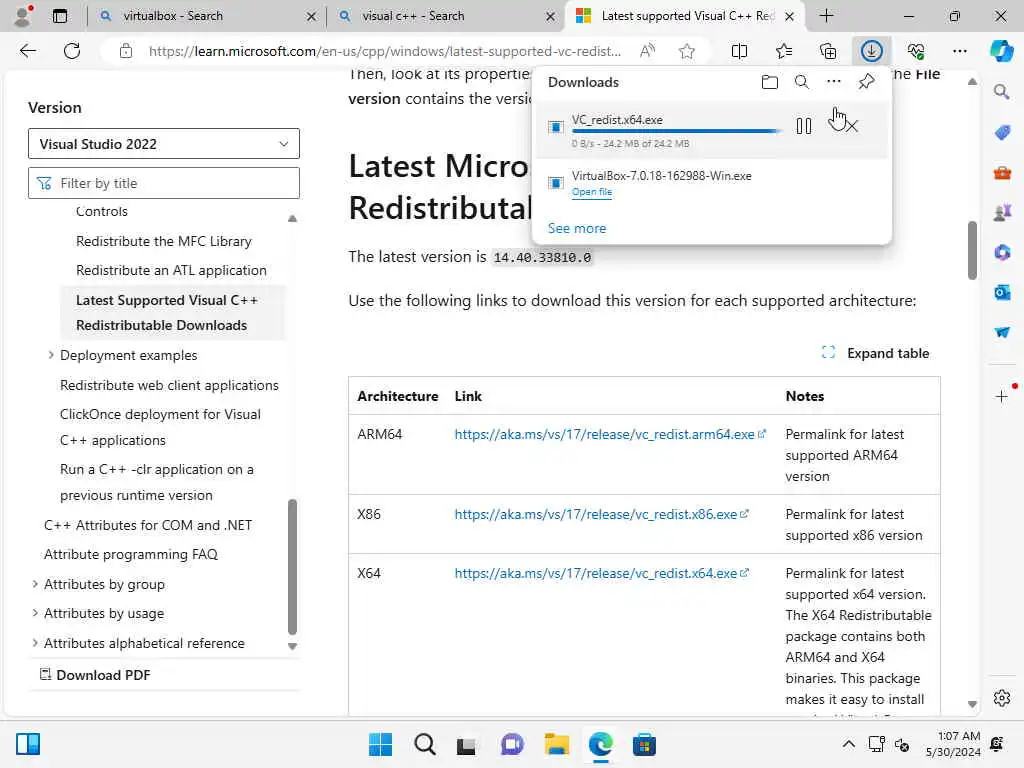Open File Explorer from taskbar
The image size is (1024, 768).
click(556, 744)
